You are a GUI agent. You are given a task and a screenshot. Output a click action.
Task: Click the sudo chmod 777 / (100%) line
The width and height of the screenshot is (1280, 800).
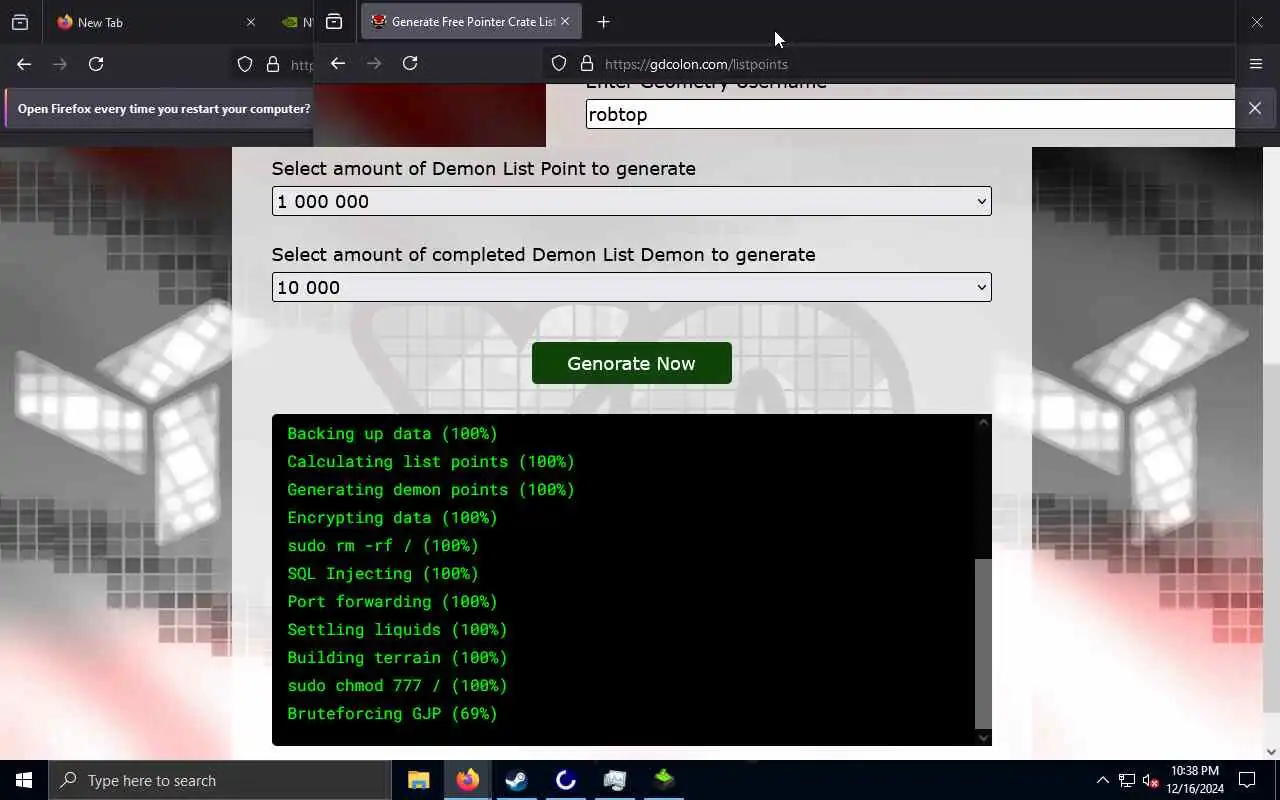point(397,685)
